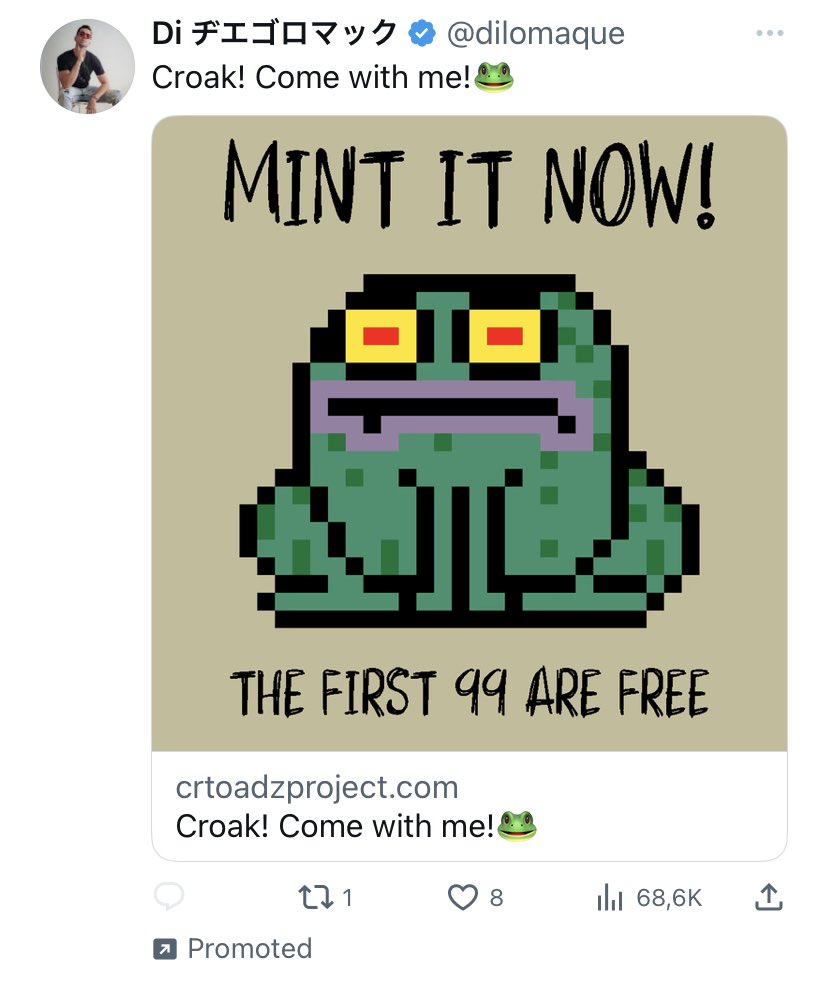Click the "Promoted" label text

click(x=249, y=948)
